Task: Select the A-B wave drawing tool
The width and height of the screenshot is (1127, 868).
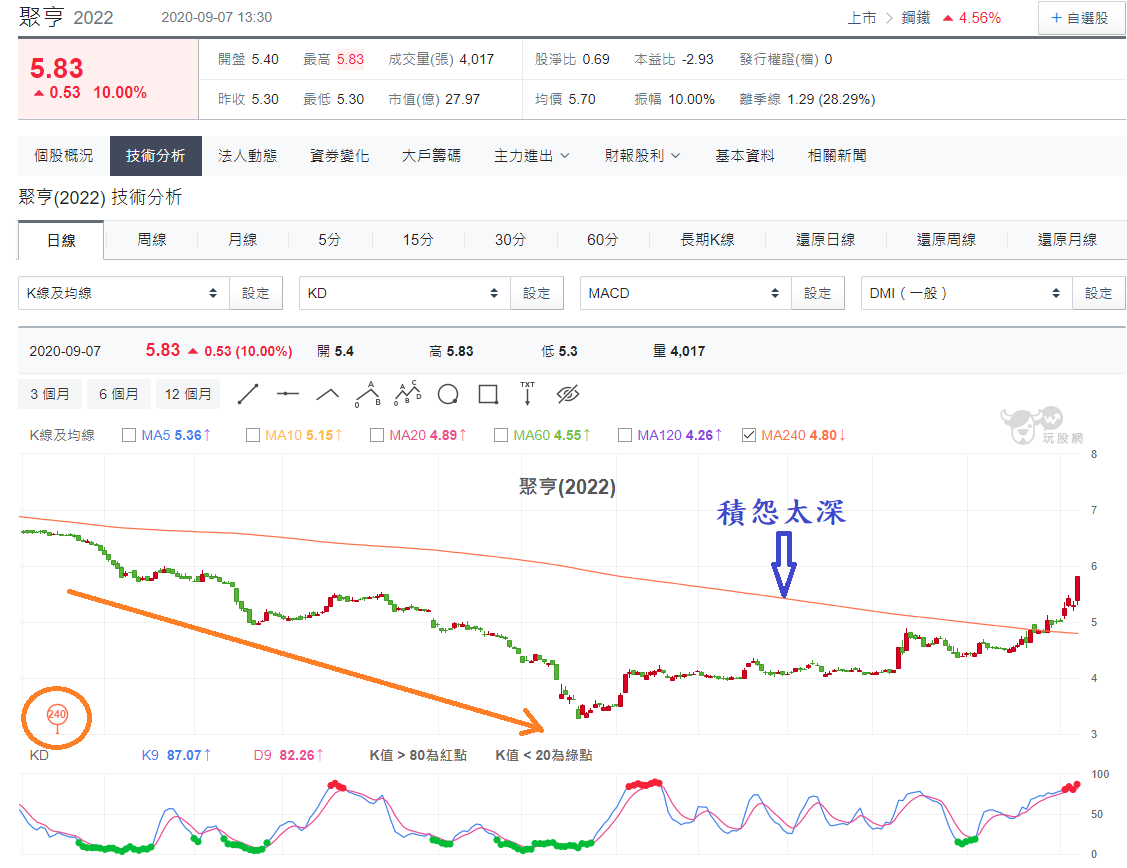Action: pos(368,394)
